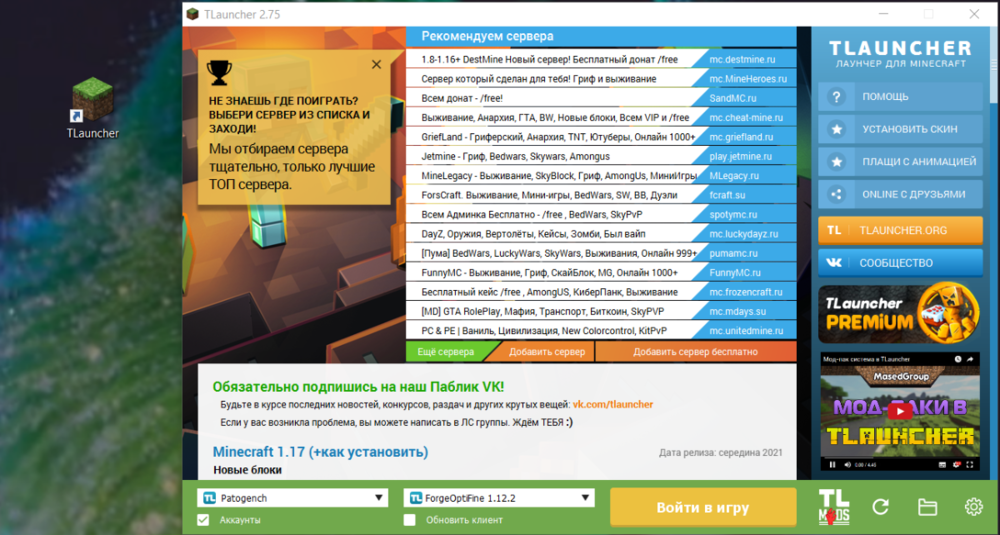Select the mc.MineHeroes.ru server address
The height and width of the screenshot is (535, 1000).
tap(746, 79)
